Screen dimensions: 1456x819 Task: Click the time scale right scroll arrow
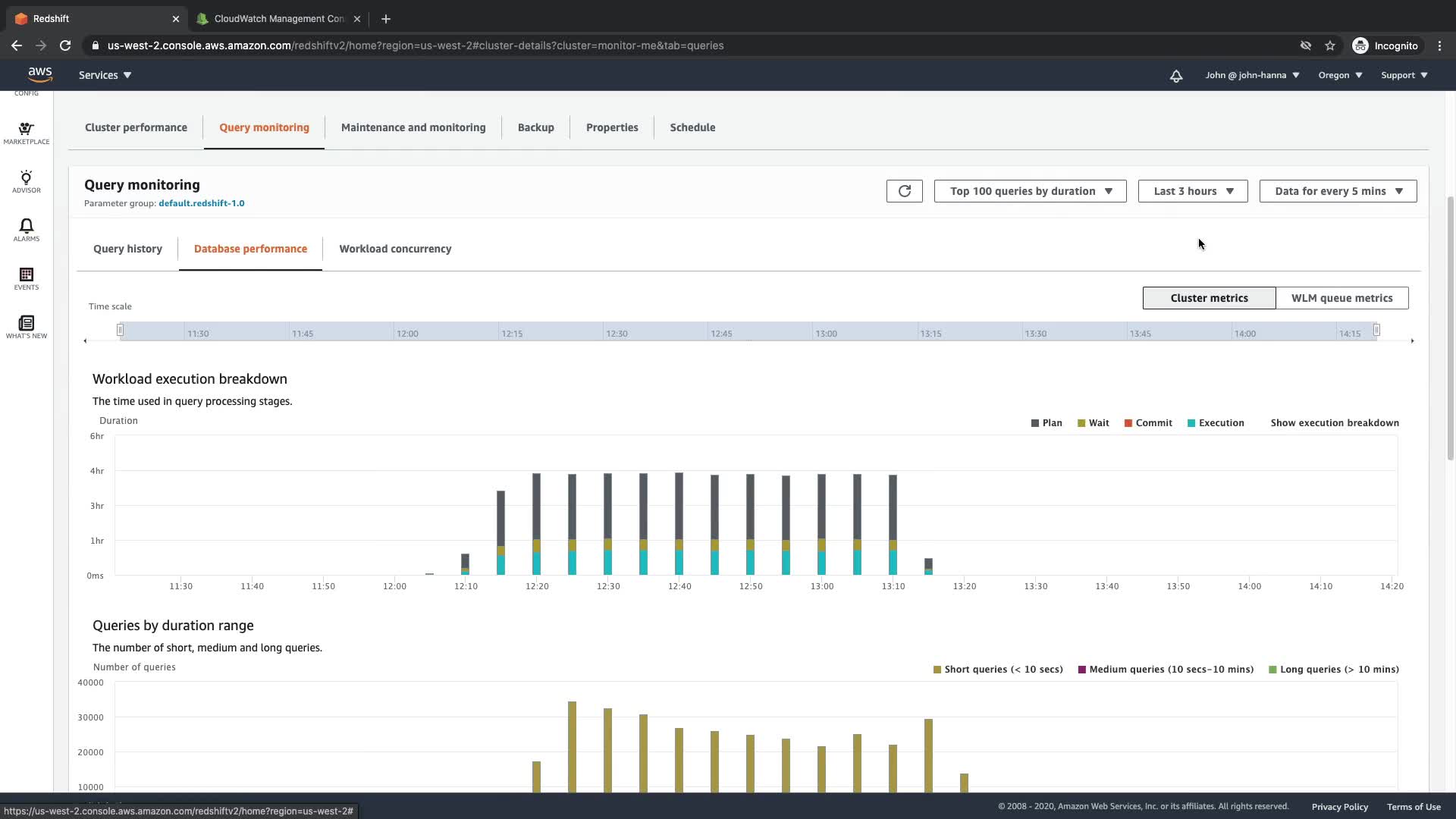pyautogui.click(x=1412, y=341)
